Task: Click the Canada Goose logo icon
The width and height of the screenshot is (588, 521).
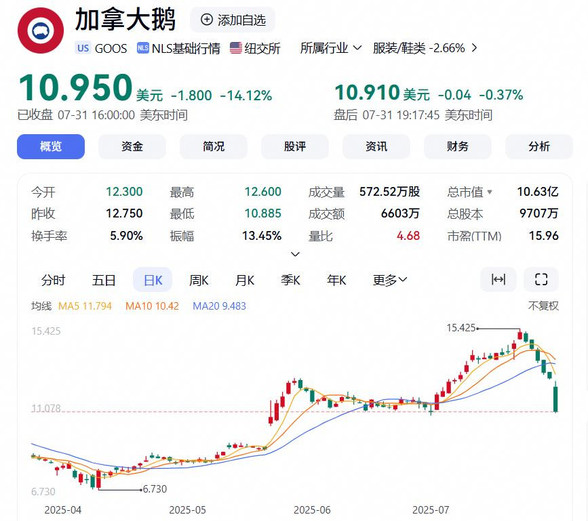Action: (x=40, y=31)
